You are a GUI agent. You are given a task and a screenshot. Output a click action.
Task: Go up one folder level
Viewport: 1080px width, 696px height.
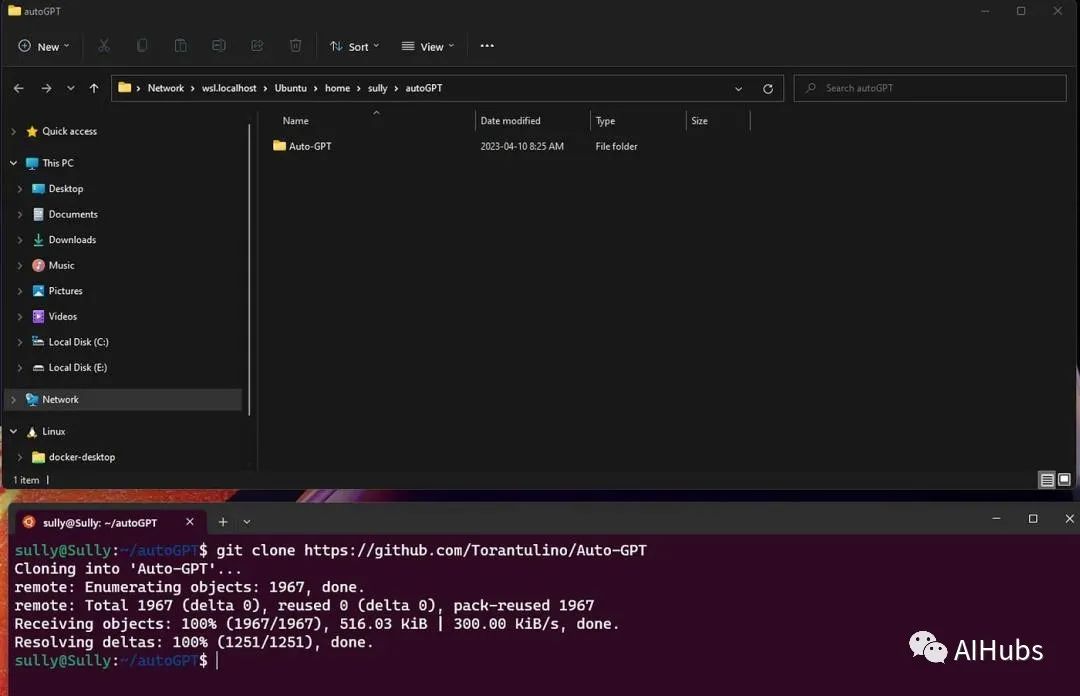coord(94,88)
